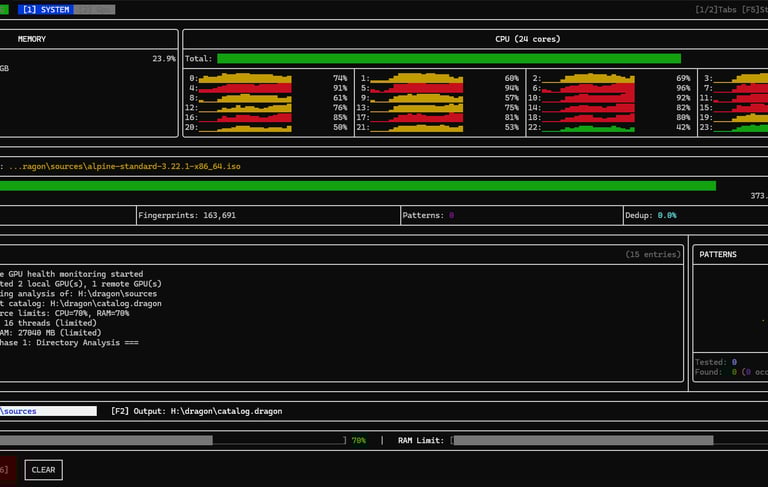Viewport: 768px width, 487px height.
Task: Click the Total CPU usage bar
Action: pyautogui.click(x=448, y=59)
